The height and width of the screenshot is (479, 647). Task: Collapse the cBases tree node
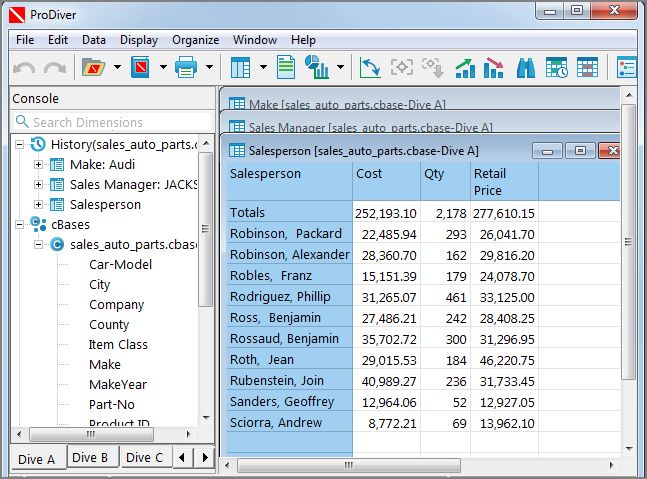[x=21, y=224]
